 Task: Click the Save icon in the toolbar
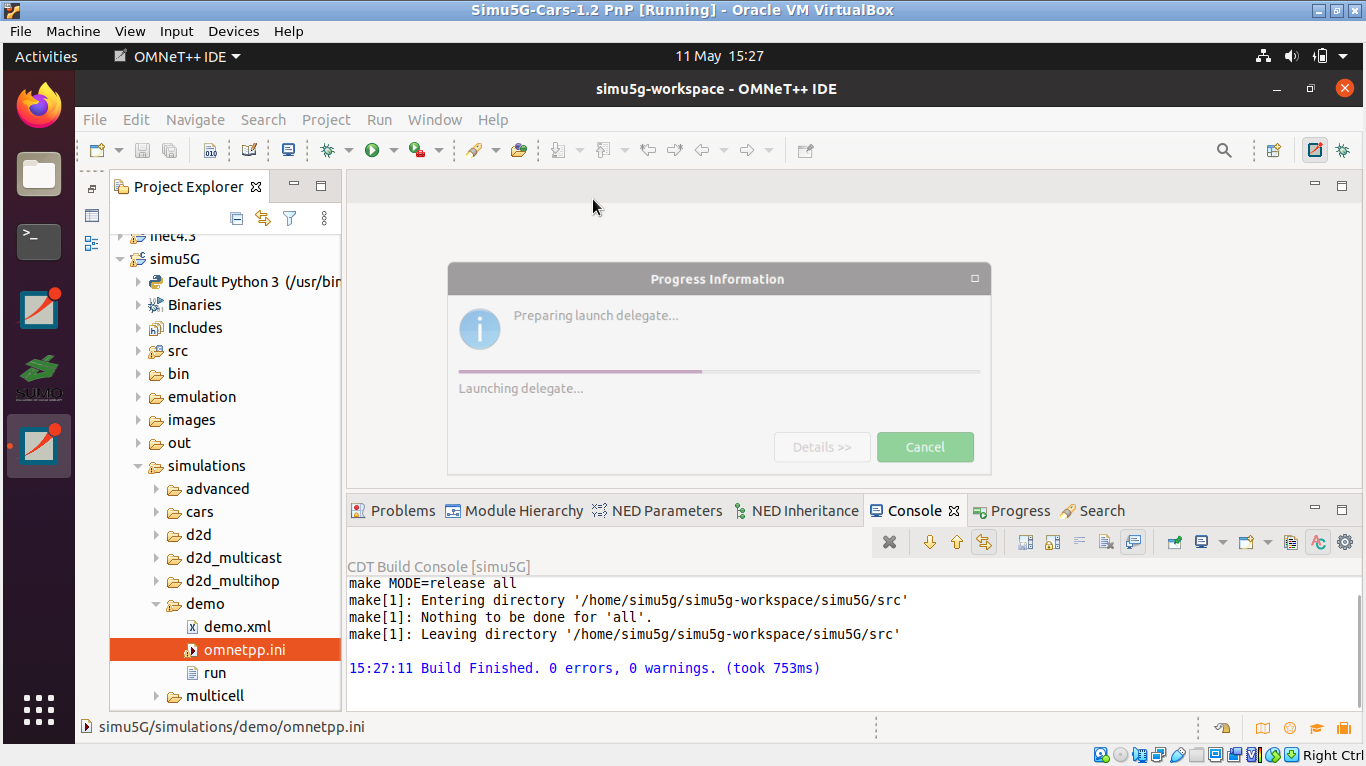pos(142,150)
